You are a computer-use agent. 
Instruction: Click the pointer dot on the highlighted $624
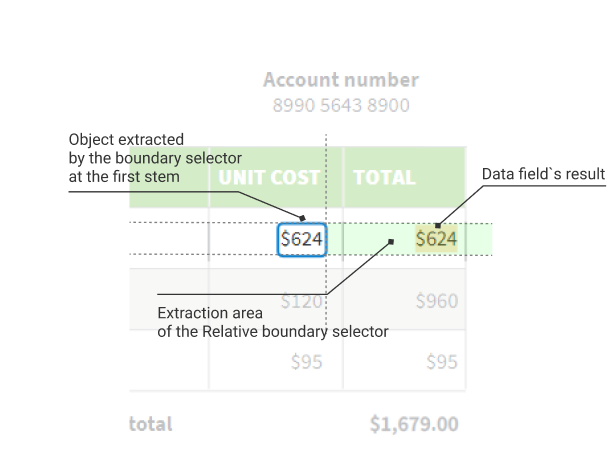tap(437, 227)
